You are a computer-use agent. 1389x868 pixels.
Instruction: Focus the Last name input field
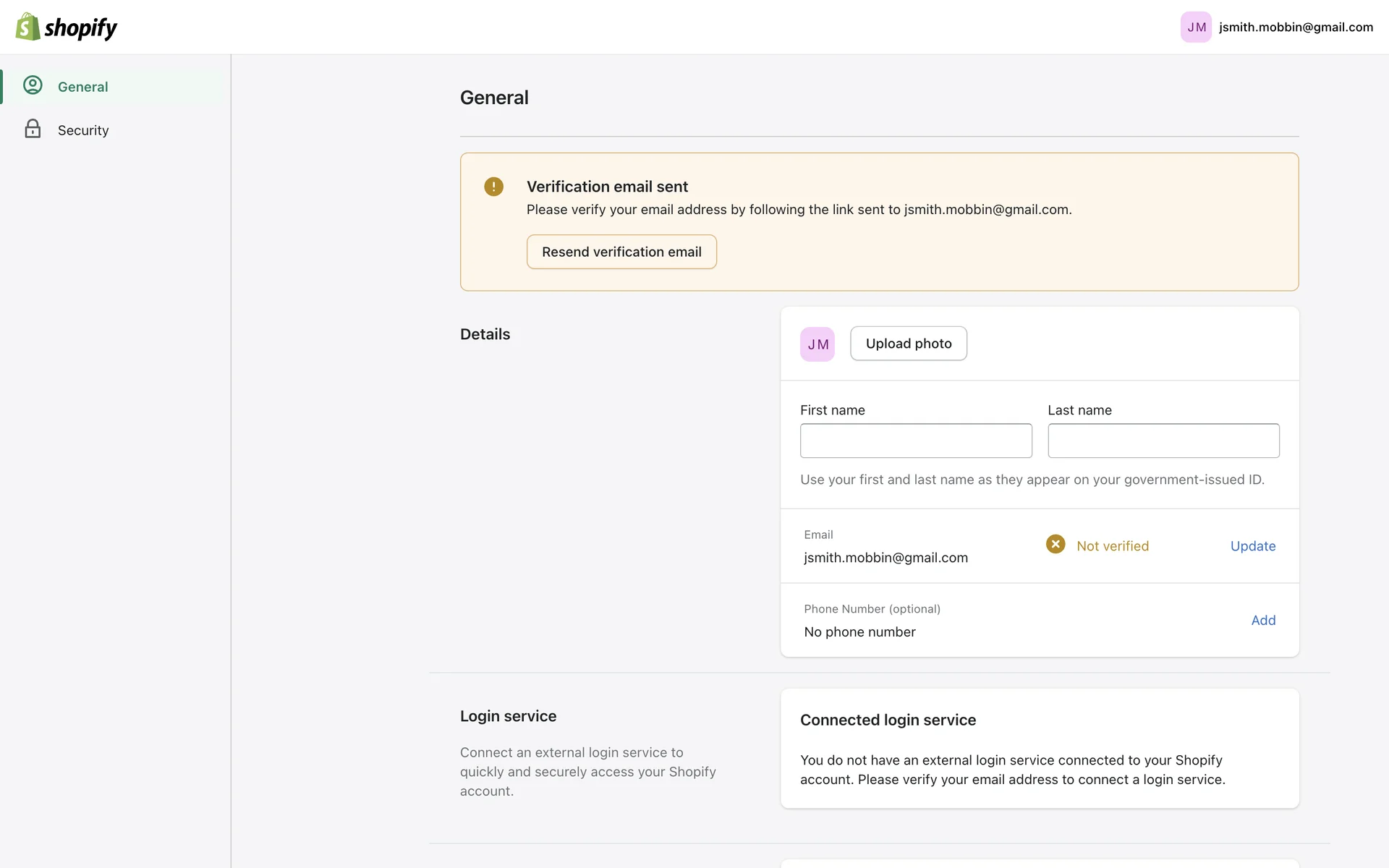(x=1163, y=441)
